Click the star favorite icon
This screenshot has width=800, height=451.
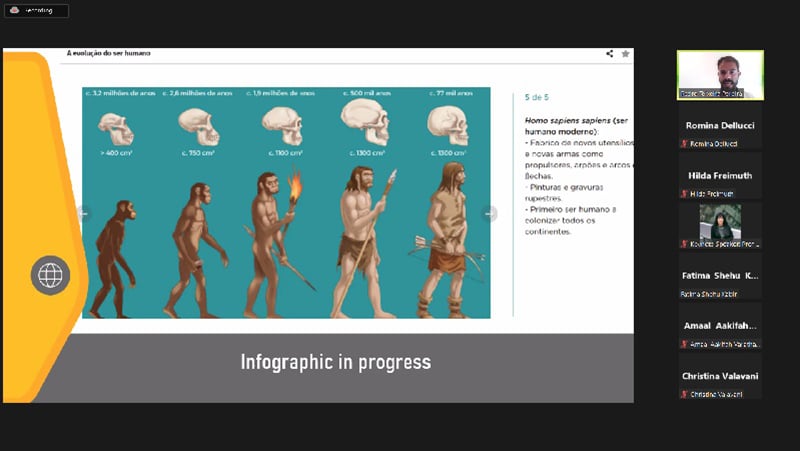[625, 54]
